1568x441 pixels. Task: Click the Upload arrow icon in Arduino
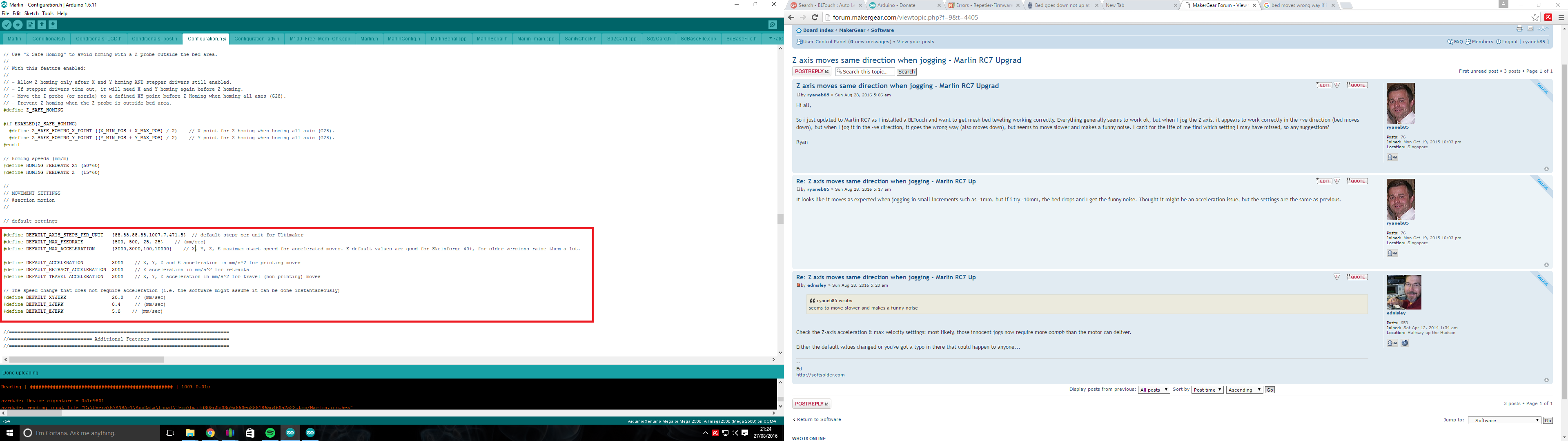tap(18, 25)
